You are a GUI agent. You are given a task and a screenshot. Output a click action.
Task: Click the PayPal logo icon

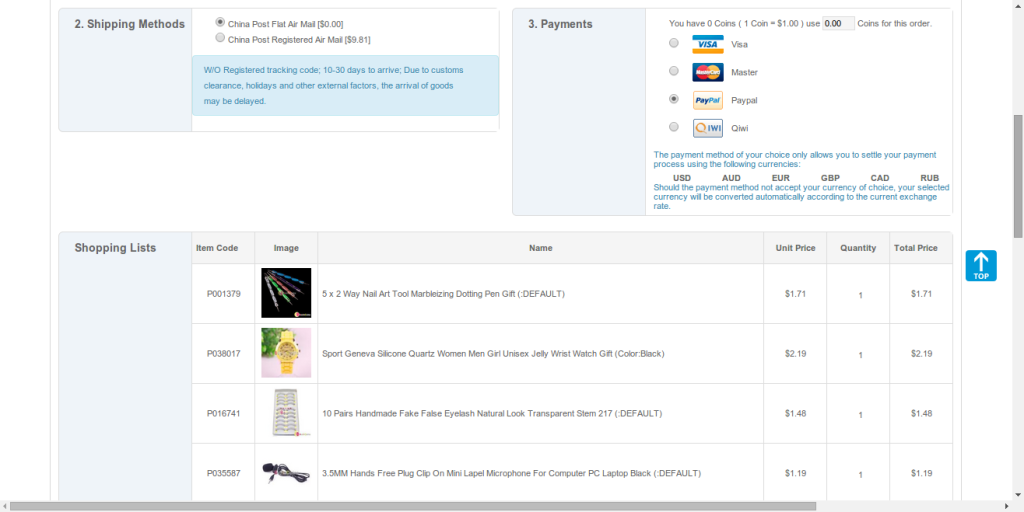(707, 100)
